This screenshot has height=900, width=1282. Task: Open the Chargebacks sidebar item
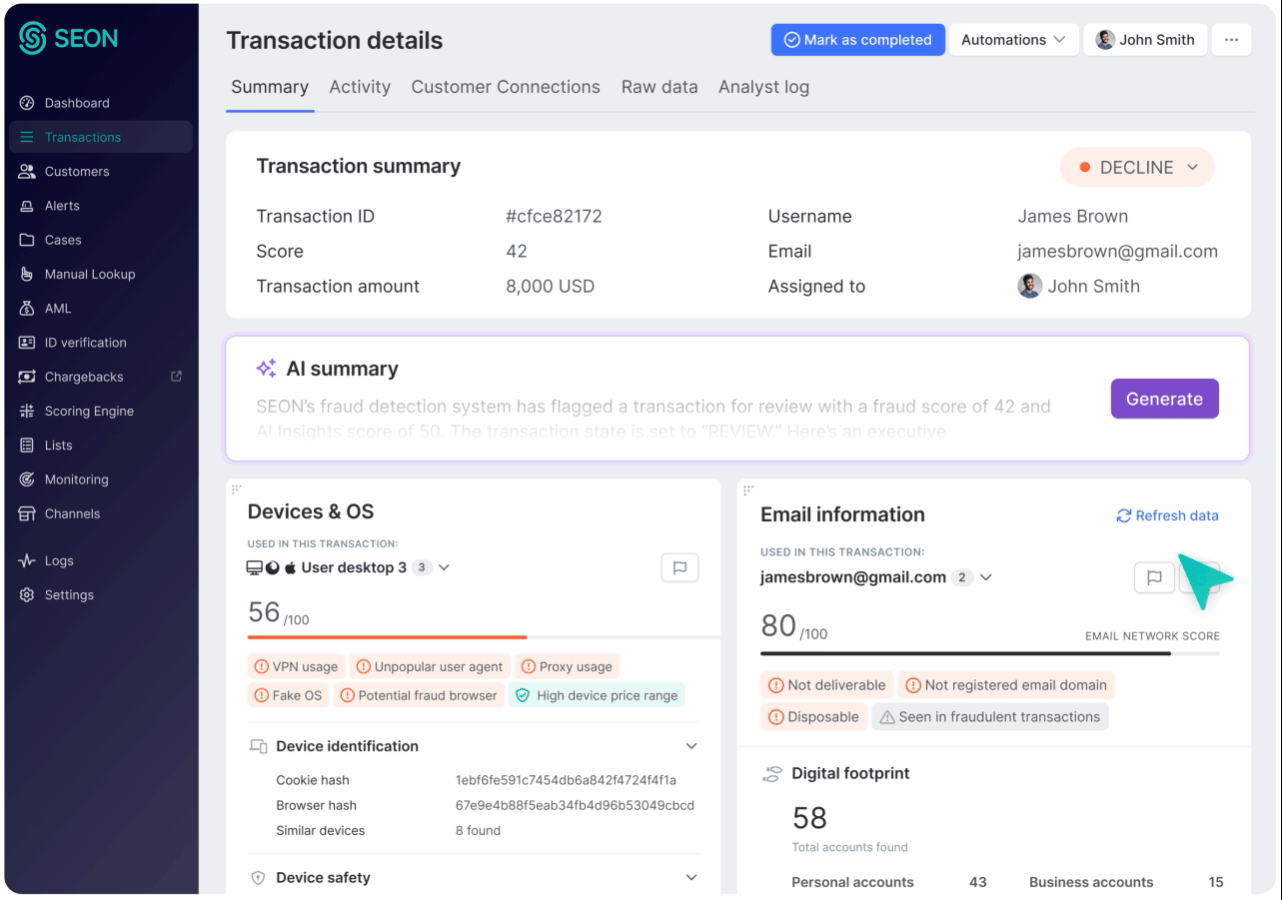click(84, 377)
